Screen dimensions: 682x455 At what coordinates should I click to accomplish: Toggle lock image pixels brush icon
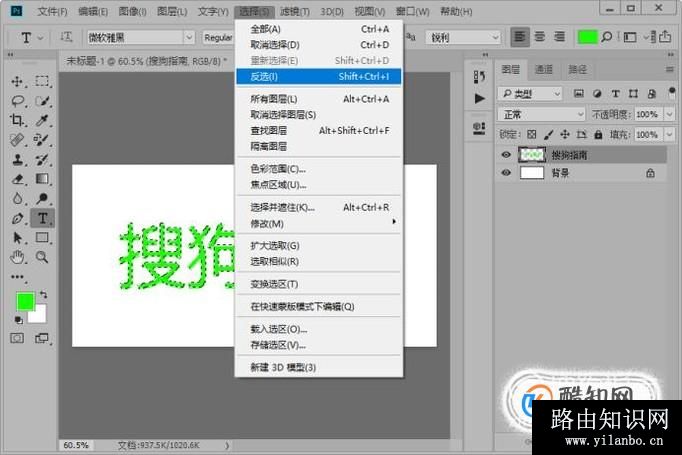click(548, 134)
